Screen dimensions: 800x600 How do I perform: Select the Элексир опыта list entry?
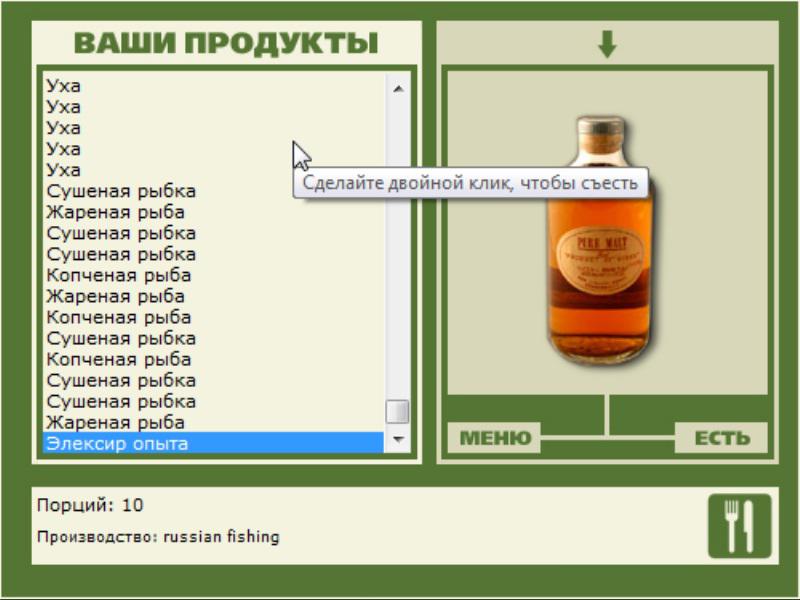point(213,443)
